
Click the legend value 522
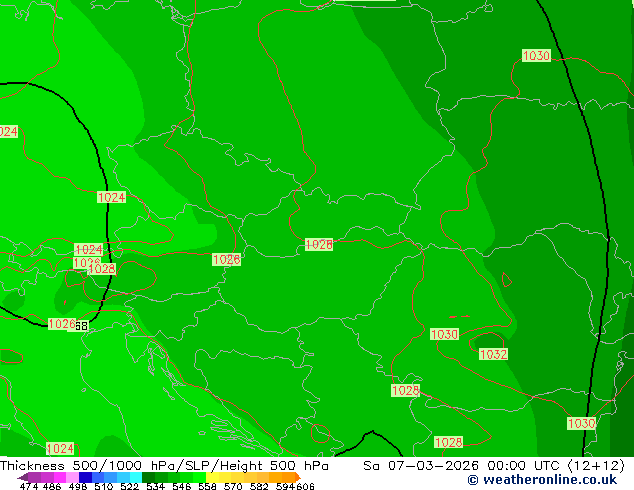129,486
